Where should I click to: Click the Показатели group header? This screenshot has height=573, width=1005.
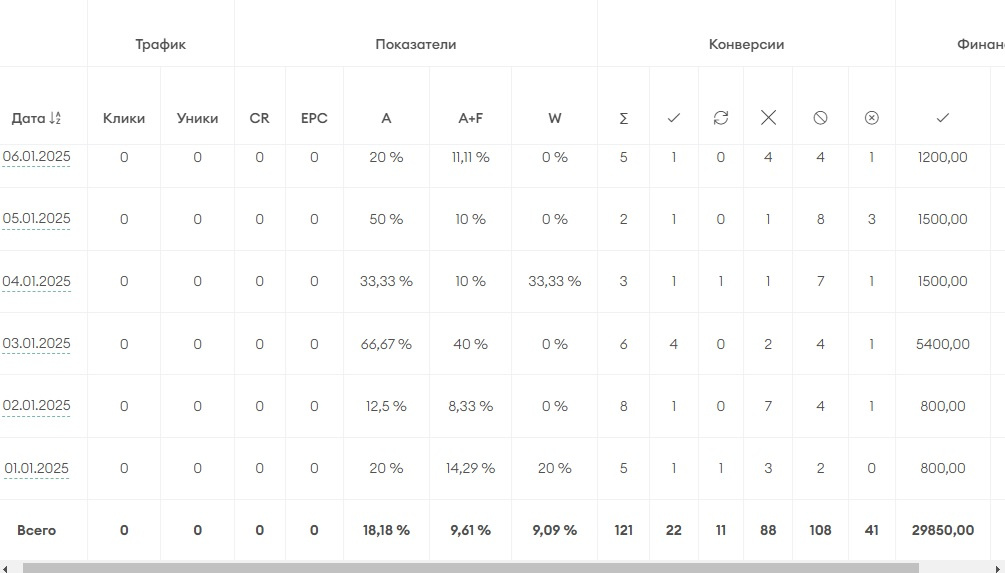tap(416, 44)
